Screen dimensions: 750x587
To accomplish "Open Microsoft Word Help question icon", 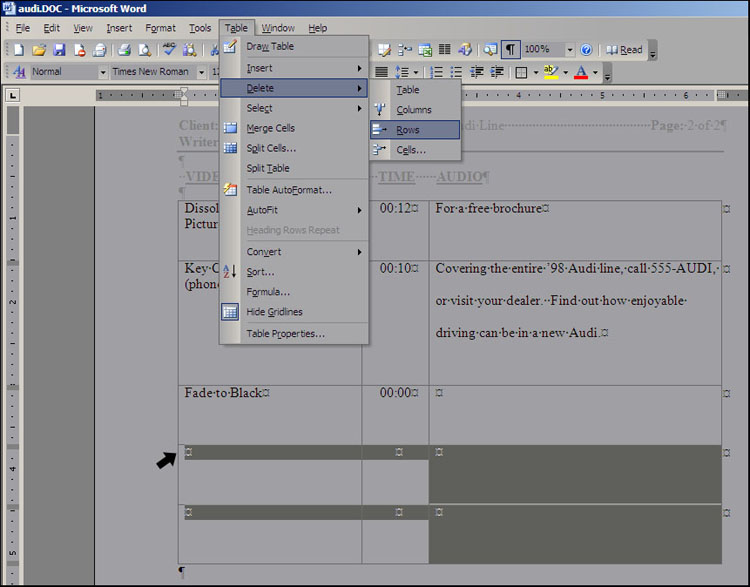I will pyautogui.click(x=586, y=50).
